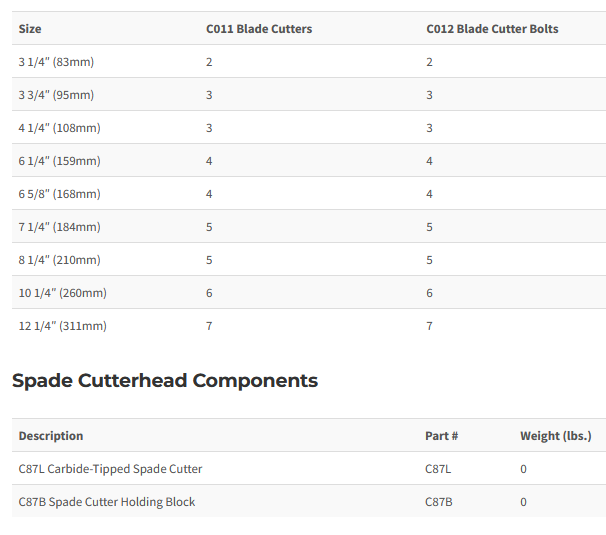Click the C012 Blade Cutter Bolts header
Screen dimensions: 606x535
[x=492, y=29]
